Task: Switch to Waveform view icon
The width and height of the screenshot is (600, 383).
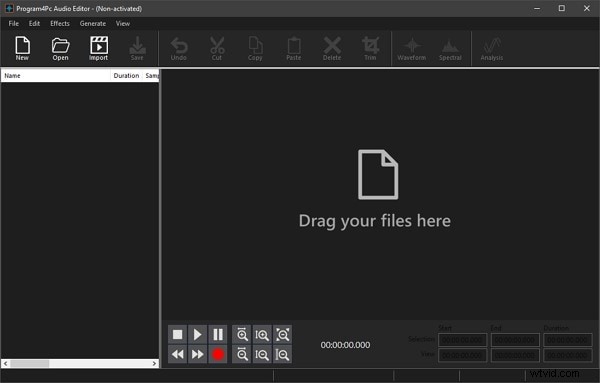Action: [412, 48]
